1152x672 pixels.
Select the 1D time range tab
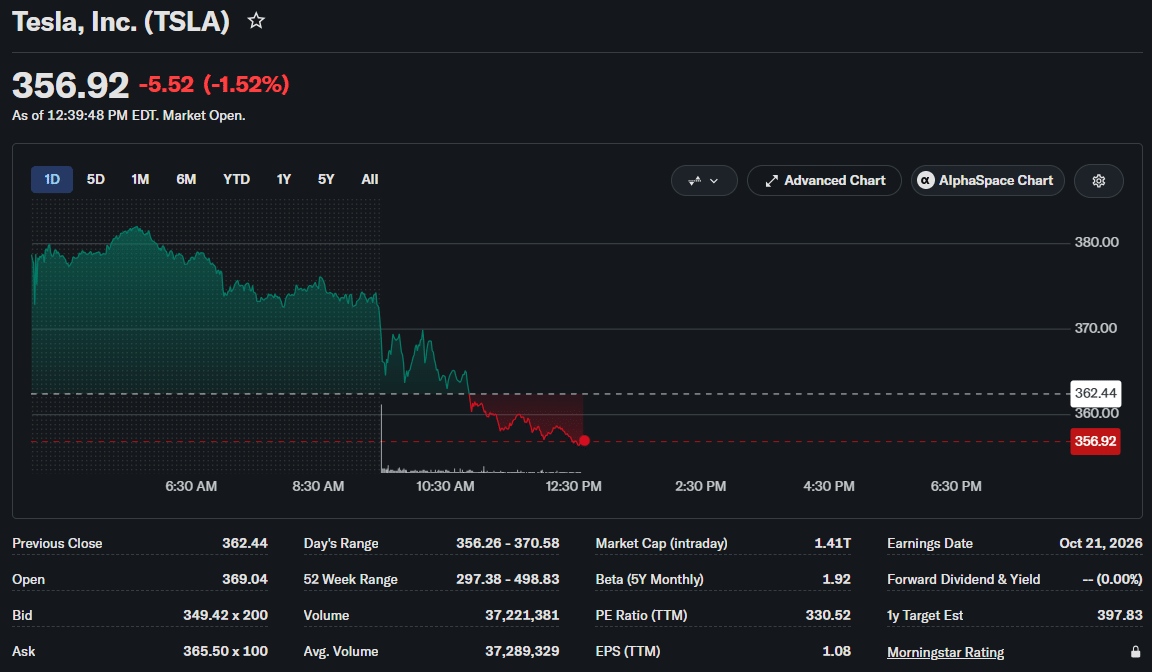point(51,179)
